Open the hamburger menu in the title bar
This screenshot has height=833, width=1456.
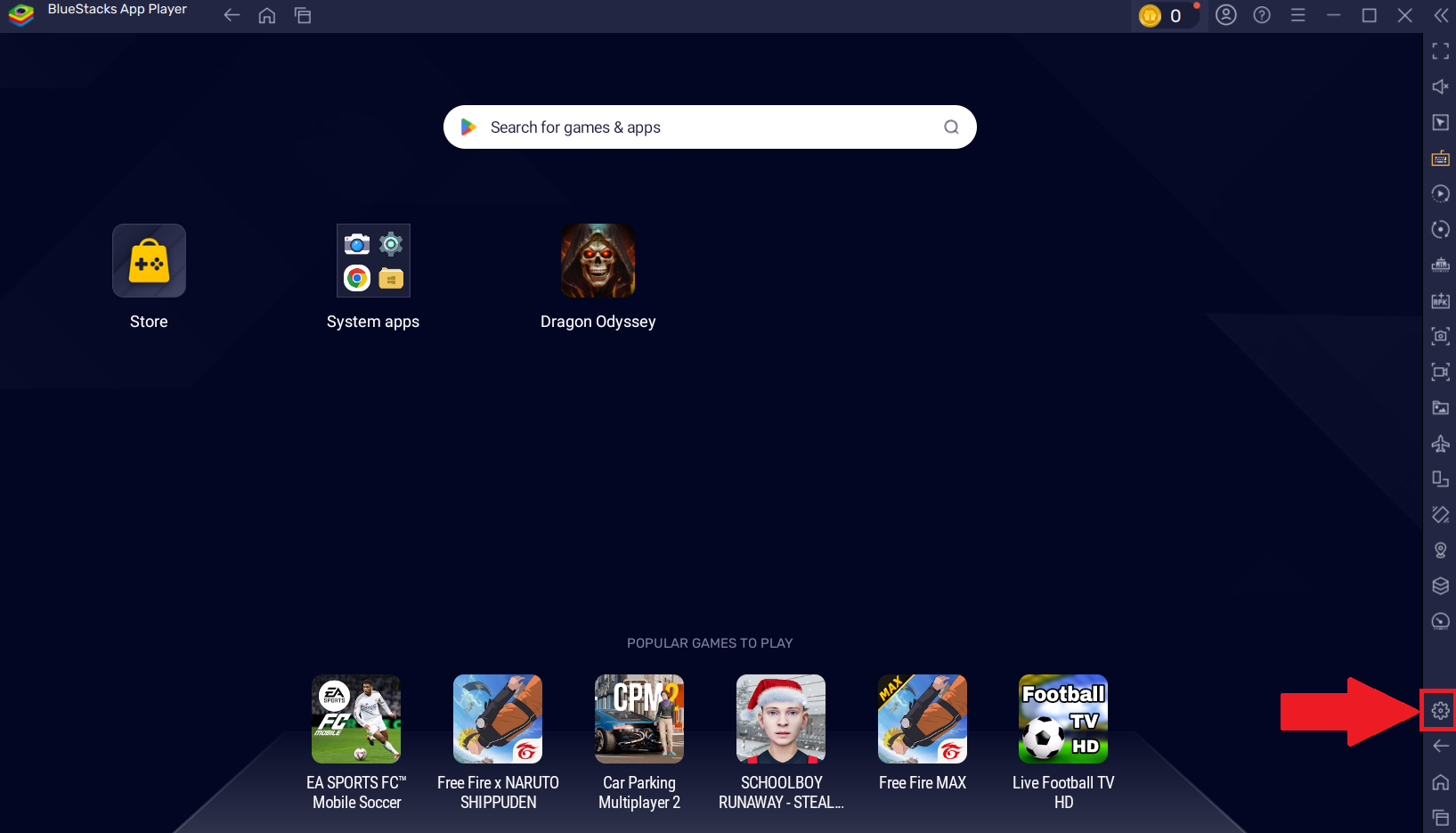(x=1297, y=15)
